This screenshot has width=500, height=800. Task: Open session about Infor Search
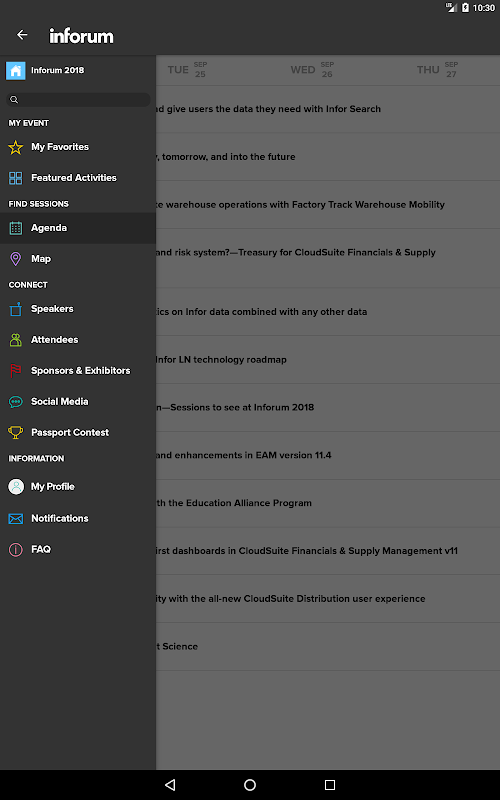click(x=328, y=109)
